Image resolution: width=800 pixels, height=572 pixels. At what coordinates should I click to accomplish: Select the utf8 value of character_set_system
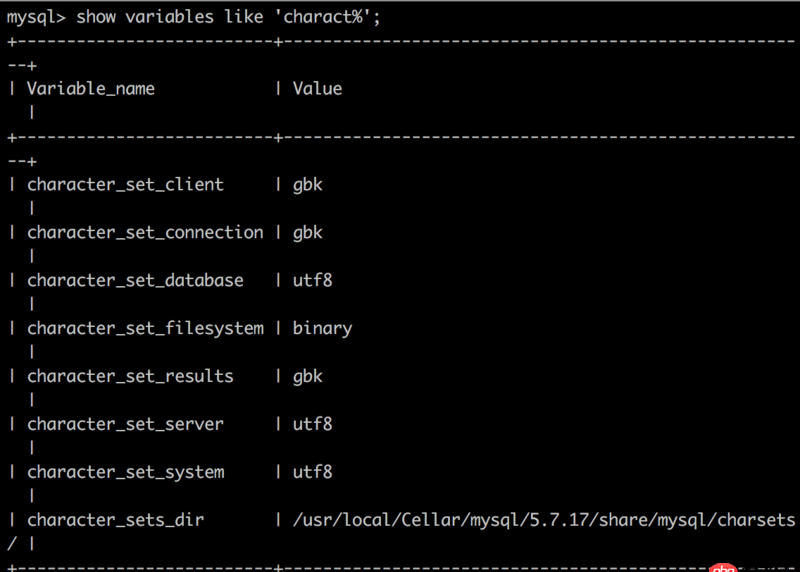(312, 473)
